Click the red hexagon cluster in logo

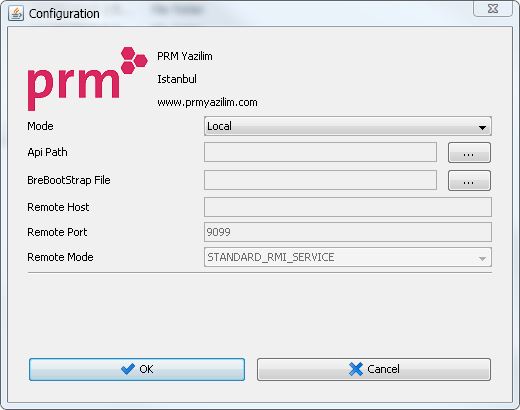[134, 60]
